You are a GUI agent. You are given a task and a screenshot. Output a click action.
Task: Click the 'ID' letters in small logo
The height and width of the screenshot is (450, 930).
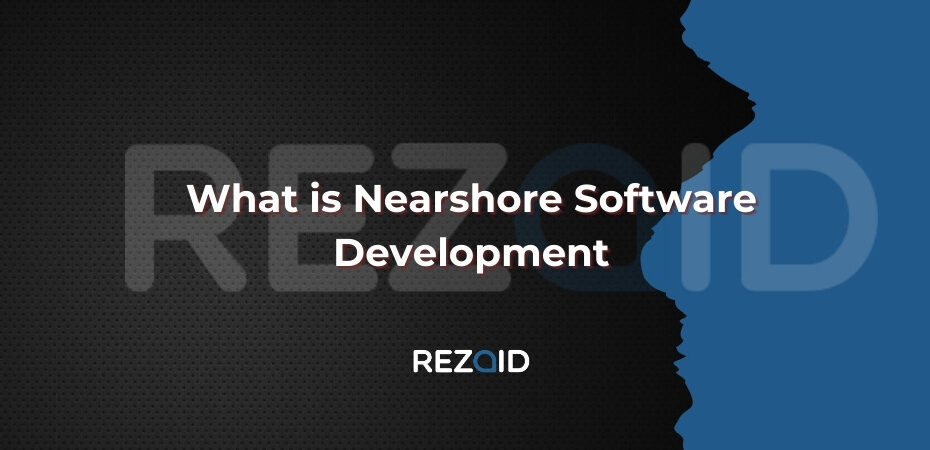(514, 361)
